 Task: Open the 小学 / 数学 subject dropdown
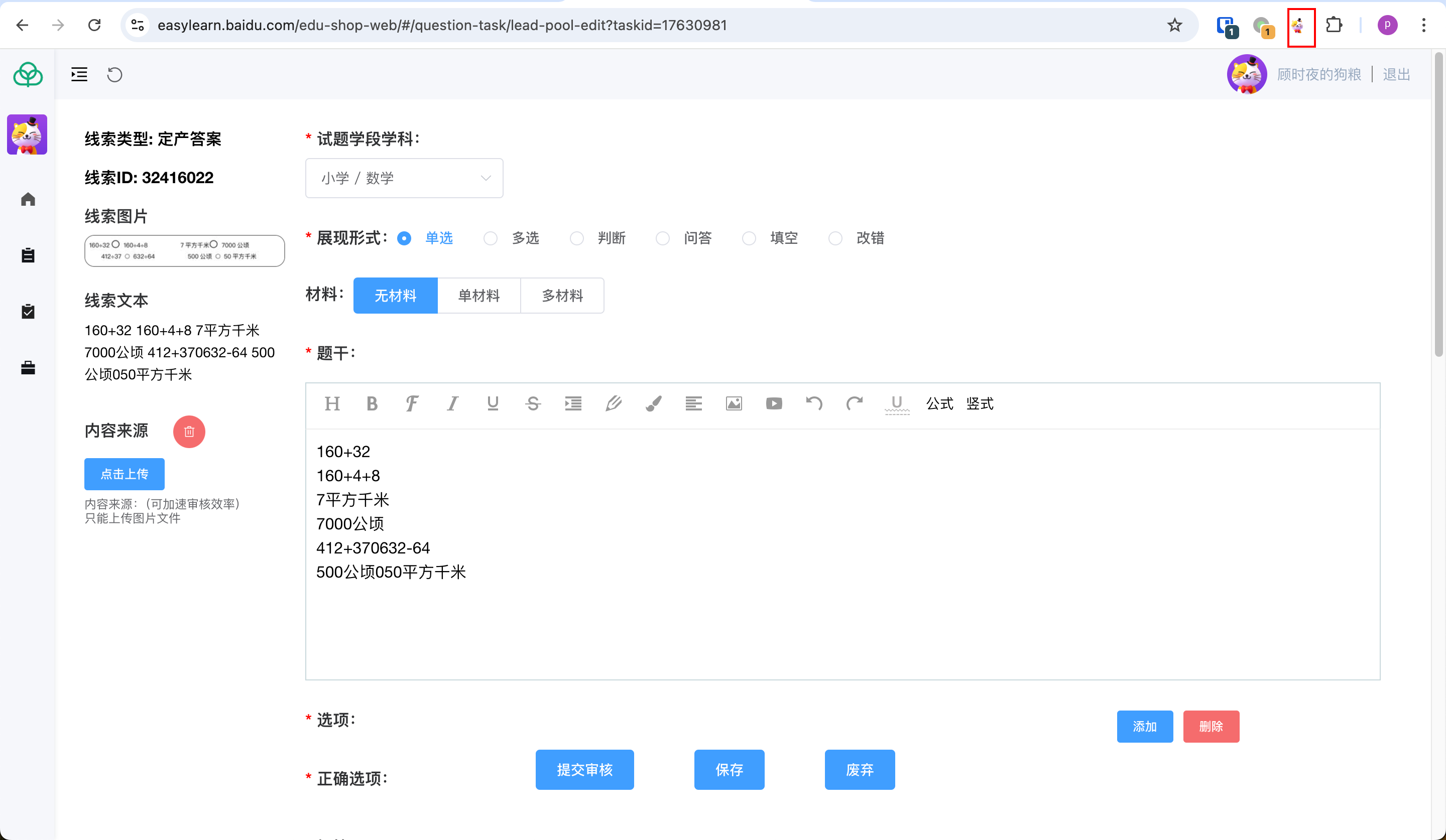404,178
